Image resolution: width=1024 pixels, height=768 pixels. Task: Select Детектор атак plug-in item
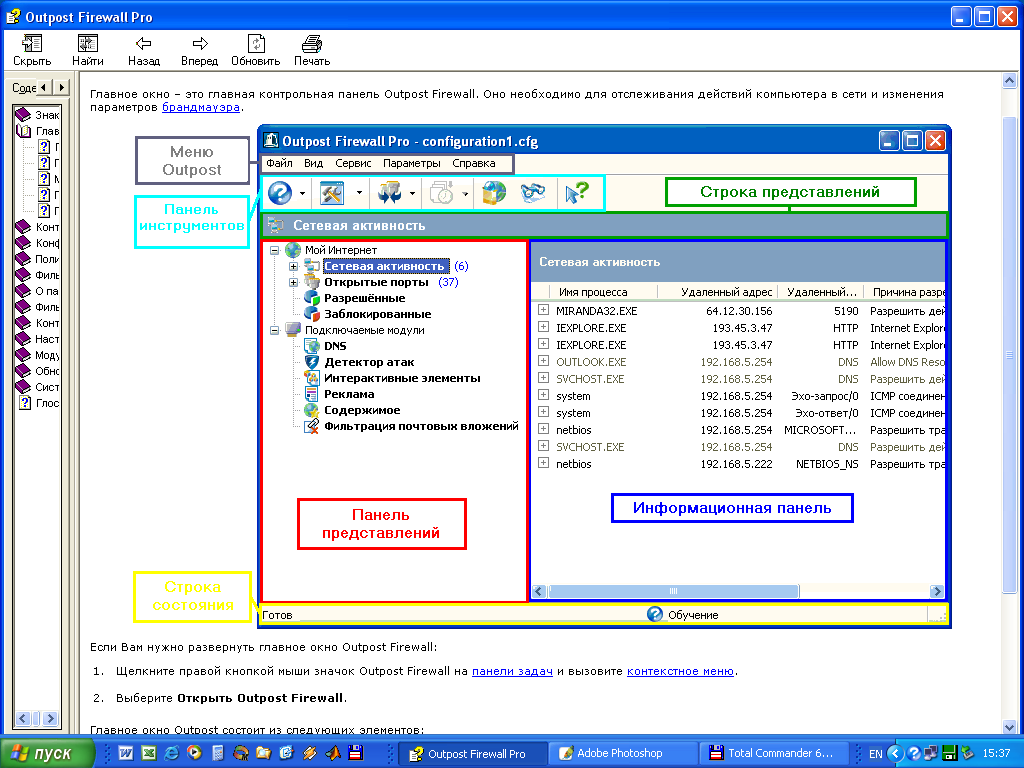[369, 362]
